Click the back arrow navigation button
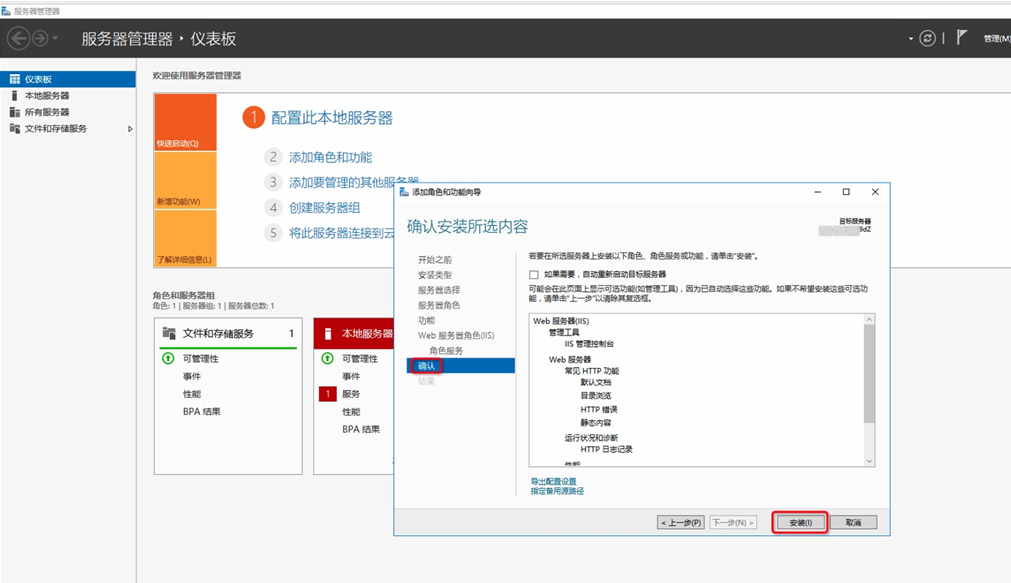The width and height of the screenshot is (1011, 583). pos(18,38)
